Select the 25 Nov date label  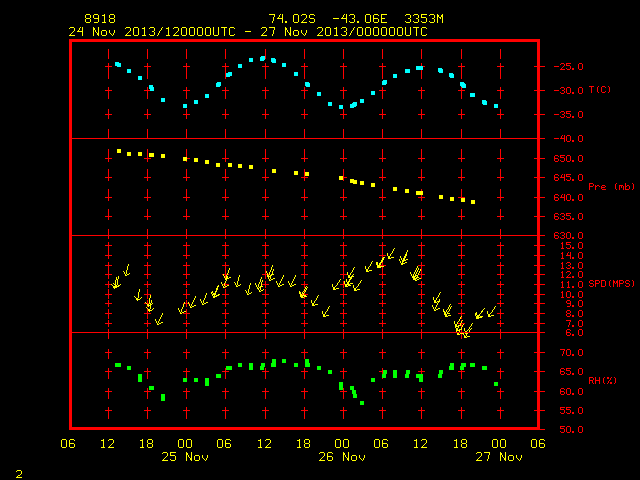pos(185,457)
